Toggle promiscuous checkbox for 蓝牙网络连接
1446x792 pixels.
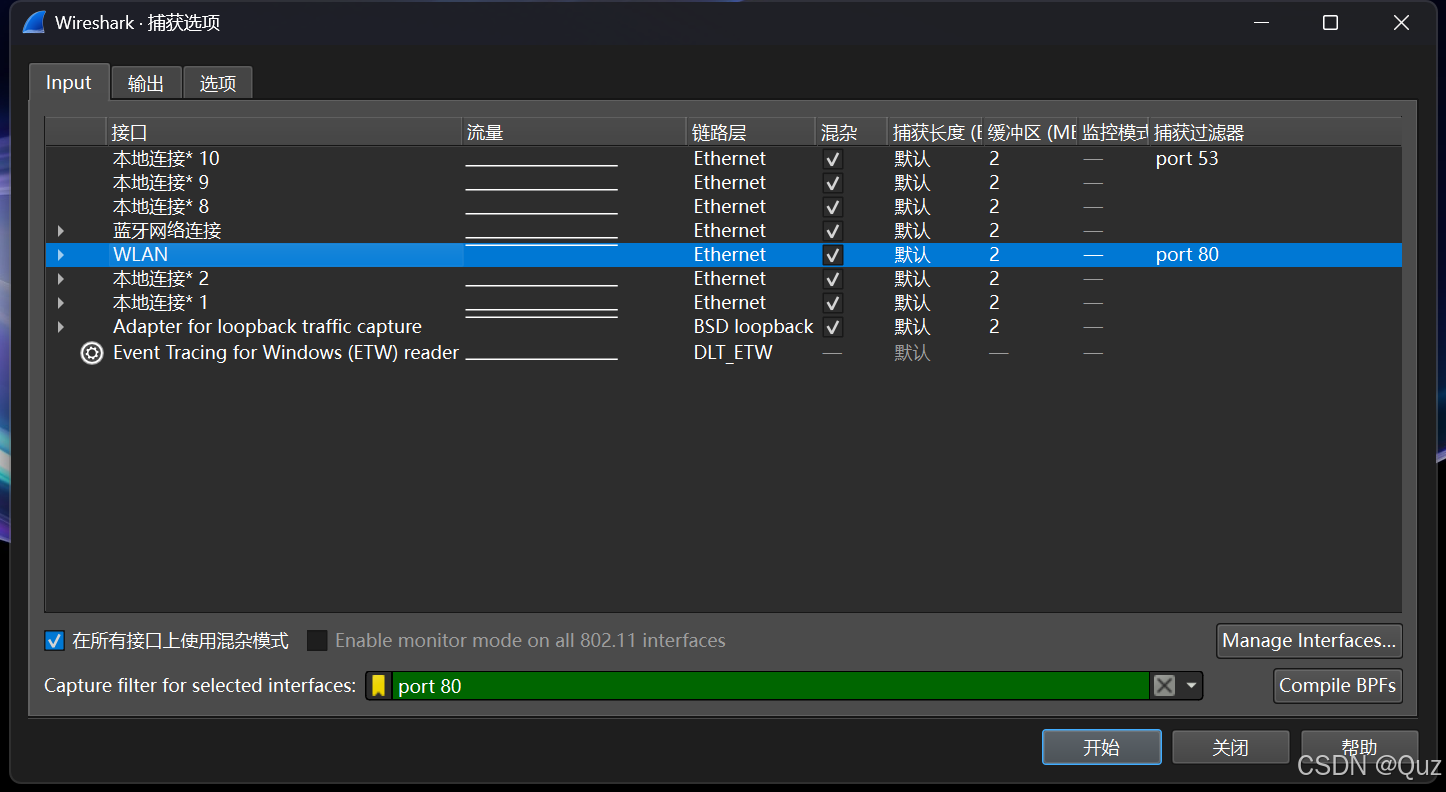click(833, 231)
